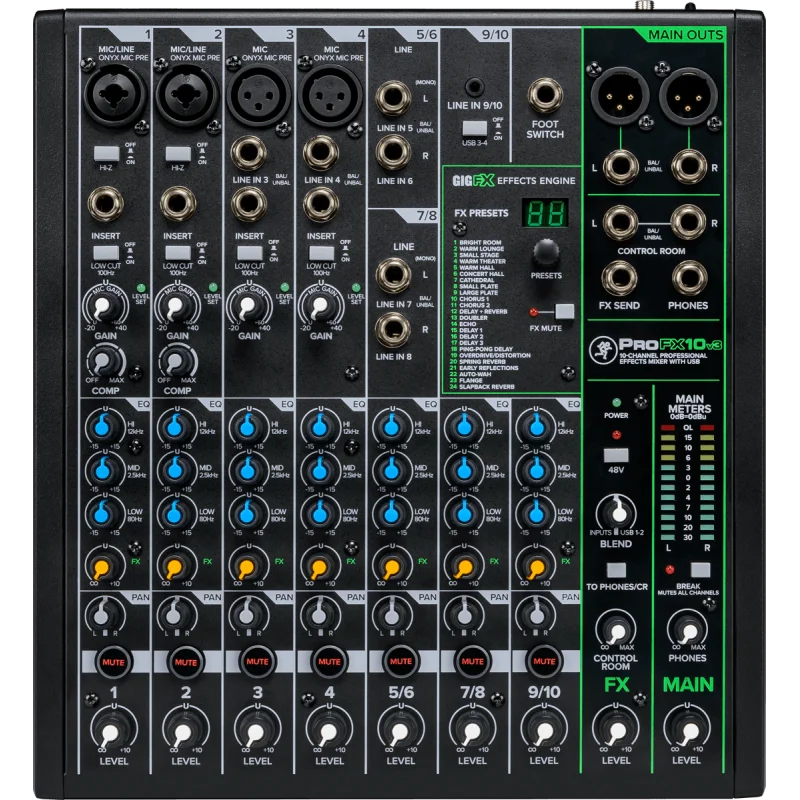Screen dimensions: 800x800
Task: Click the main meters LED ladder
Action: (x=687, y=482)
